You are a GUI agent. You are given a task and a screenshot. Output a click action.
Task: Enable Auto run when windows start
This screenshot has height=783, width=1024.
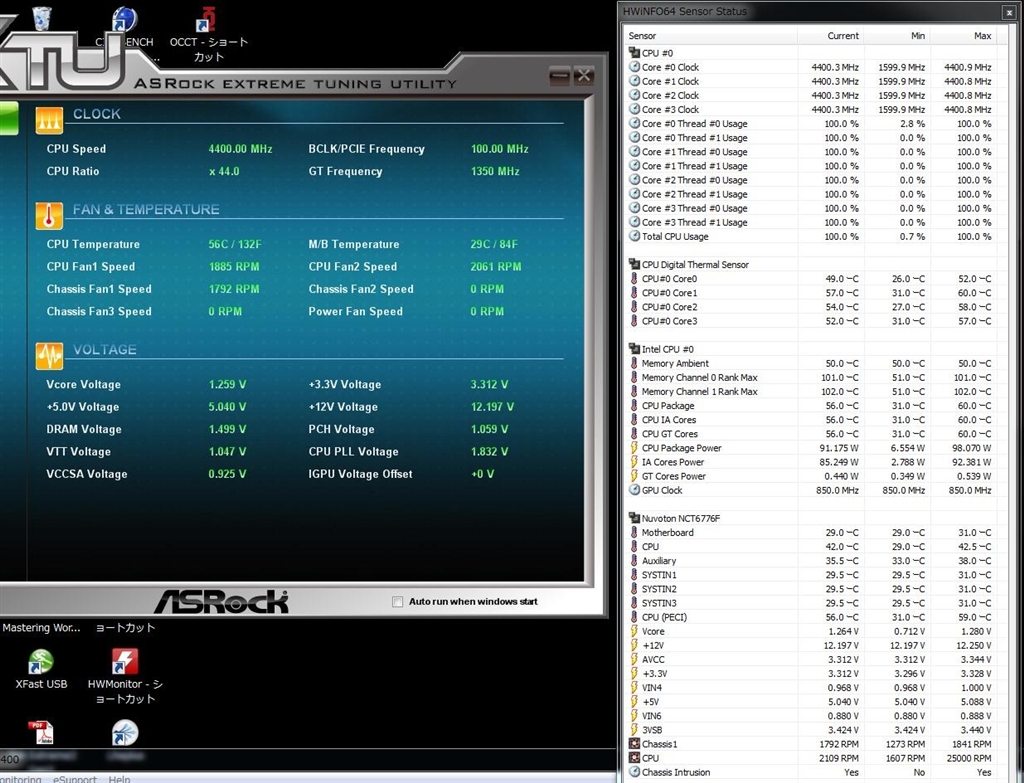[398, 602]
